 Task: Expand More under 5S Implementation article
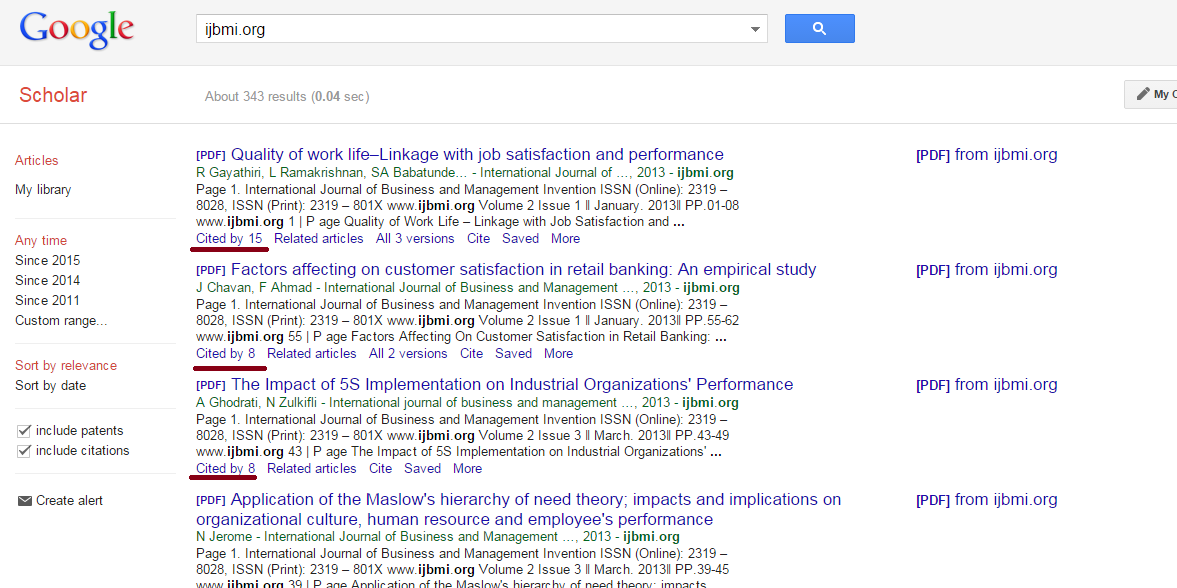coord(468,469)
